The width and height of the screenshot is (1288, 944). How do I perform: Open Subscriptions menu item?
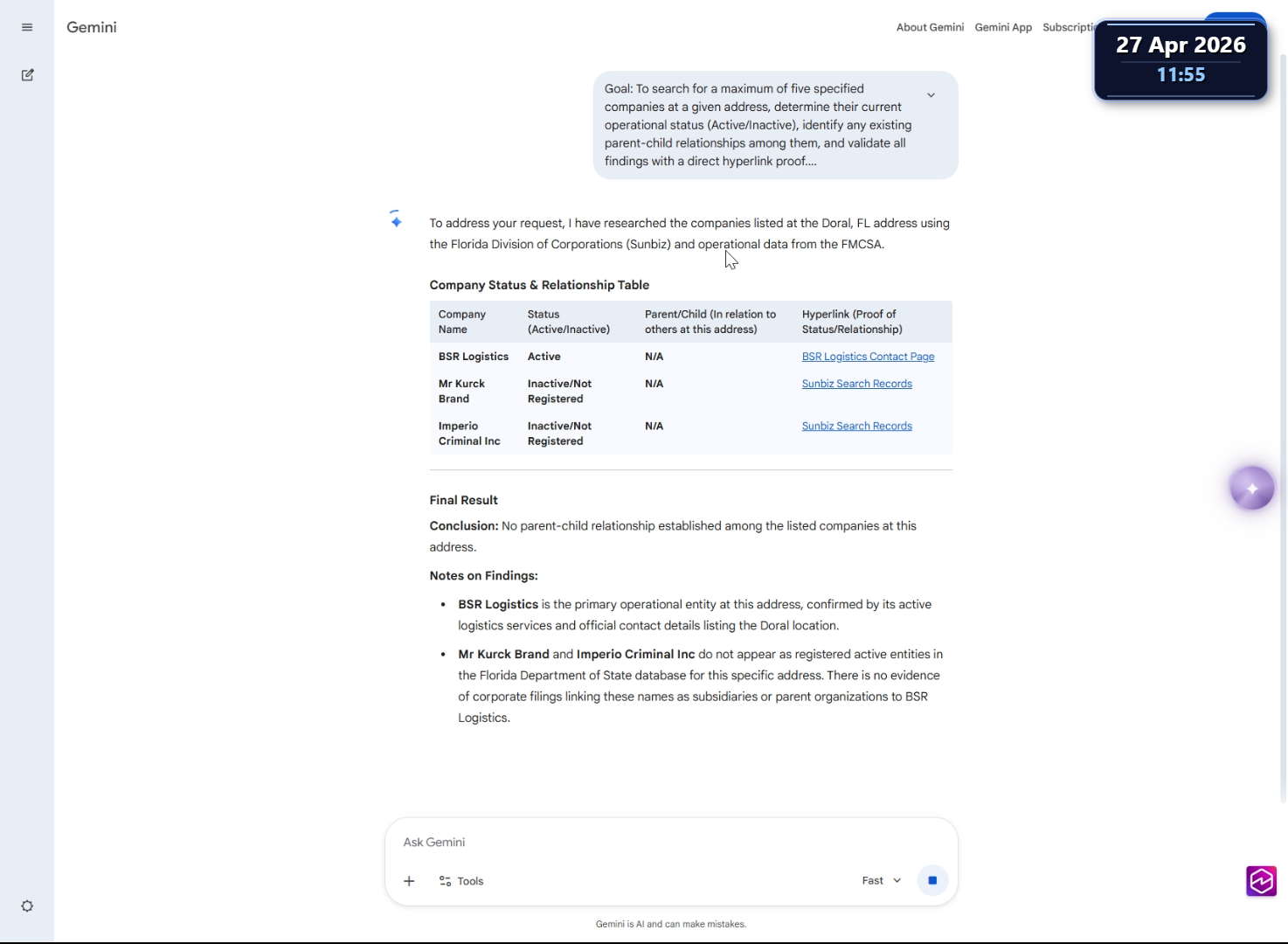click(x=1069, y=27)
